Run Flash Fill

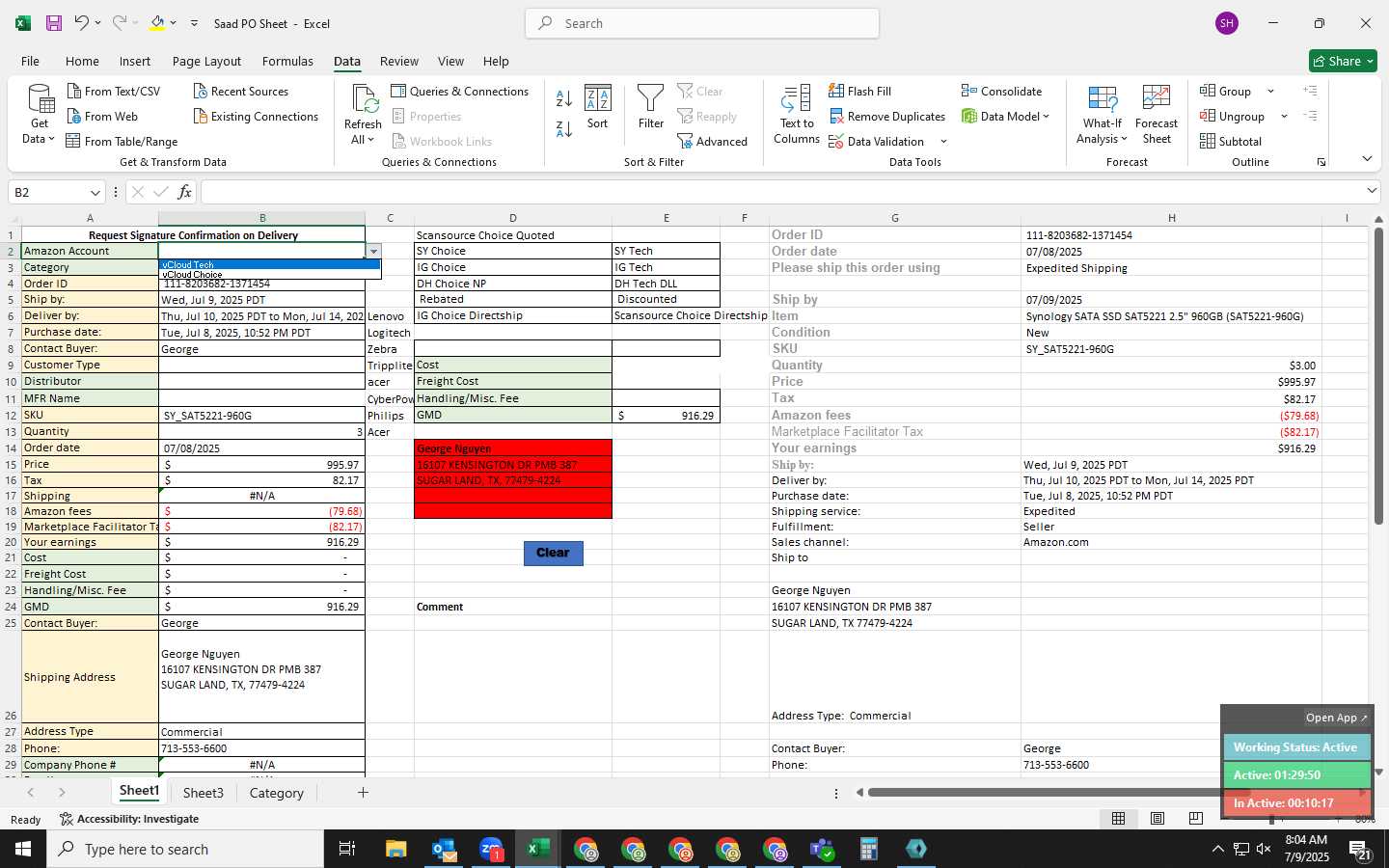pyautogui.click(x=859, y=91)
